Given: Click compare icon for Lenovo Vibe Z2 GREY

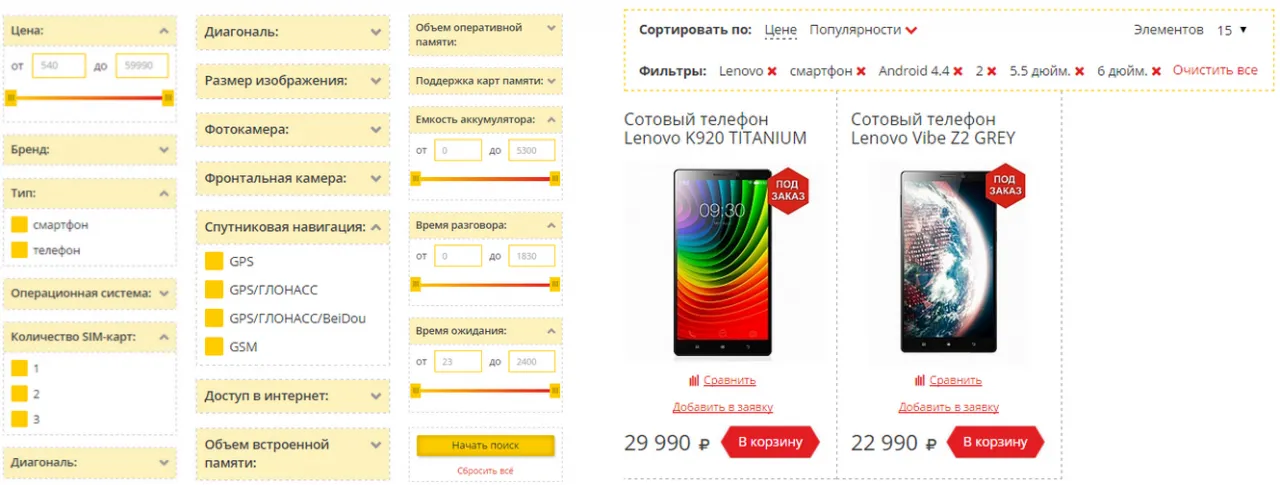Looking at the screenshot, I should (x=920, y=380).
